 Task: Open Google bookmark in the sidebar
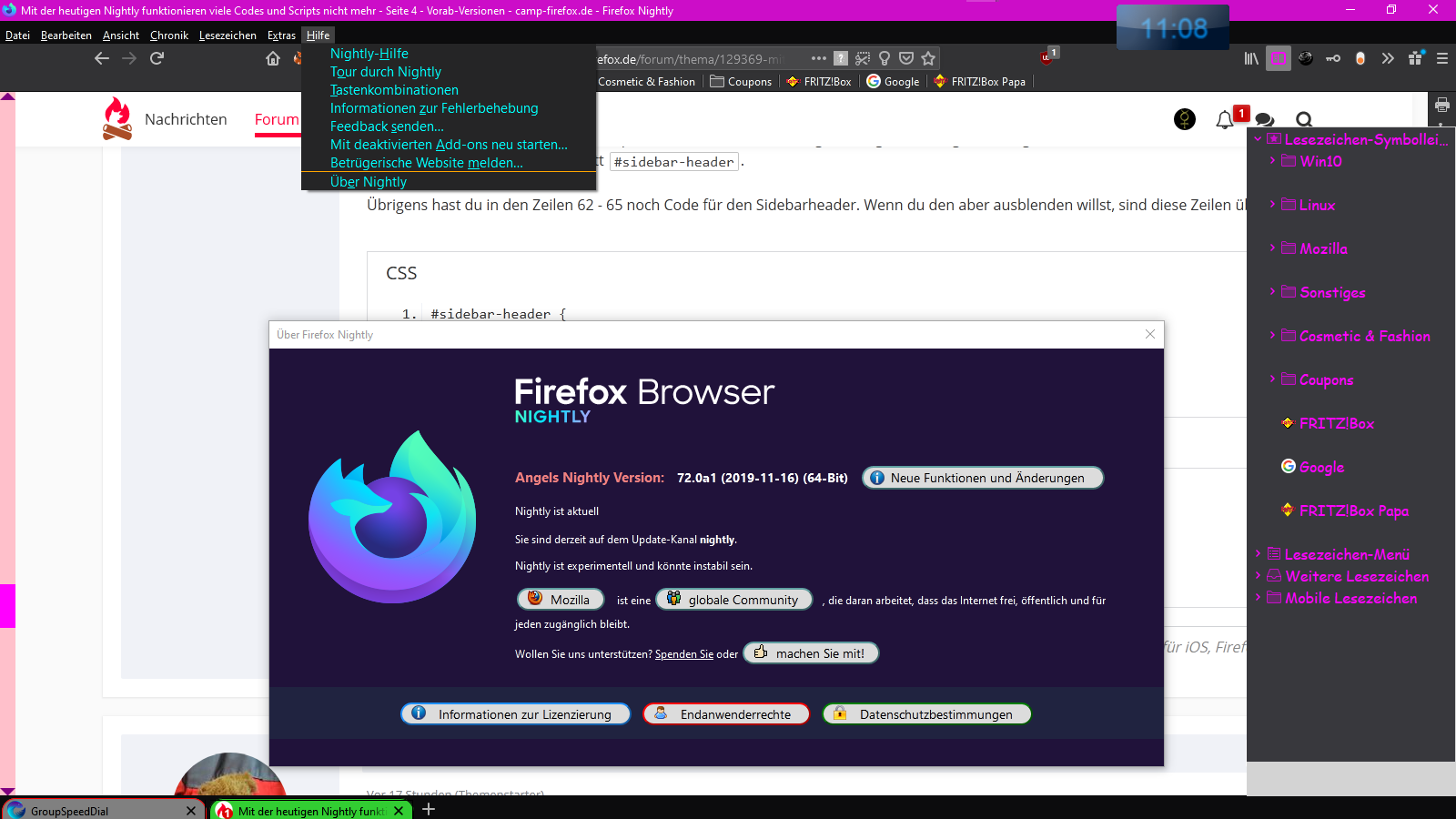pyautogui.click(x=1322, y=467)
